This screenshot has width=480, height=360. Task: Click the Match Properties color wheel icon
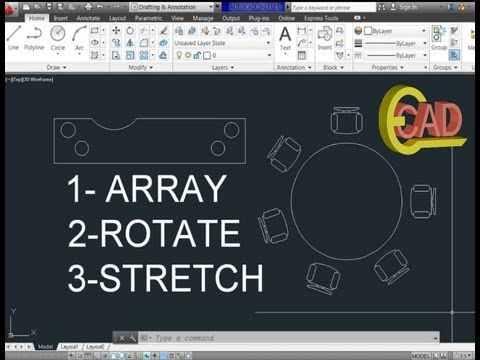[x=358, y=31]
